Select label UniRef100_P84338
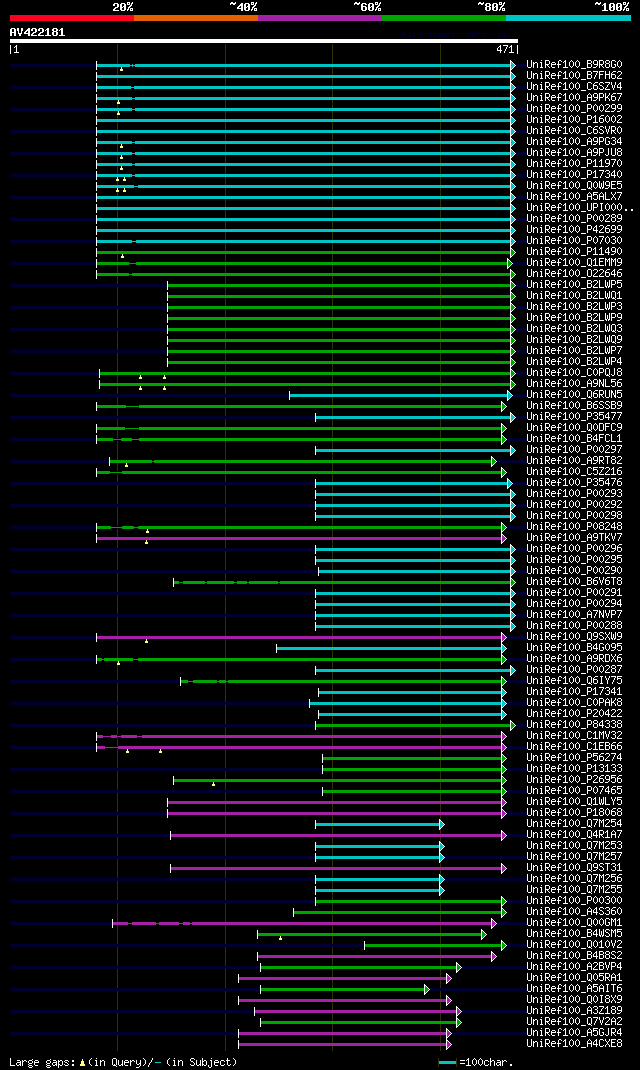 pos(574,725)
